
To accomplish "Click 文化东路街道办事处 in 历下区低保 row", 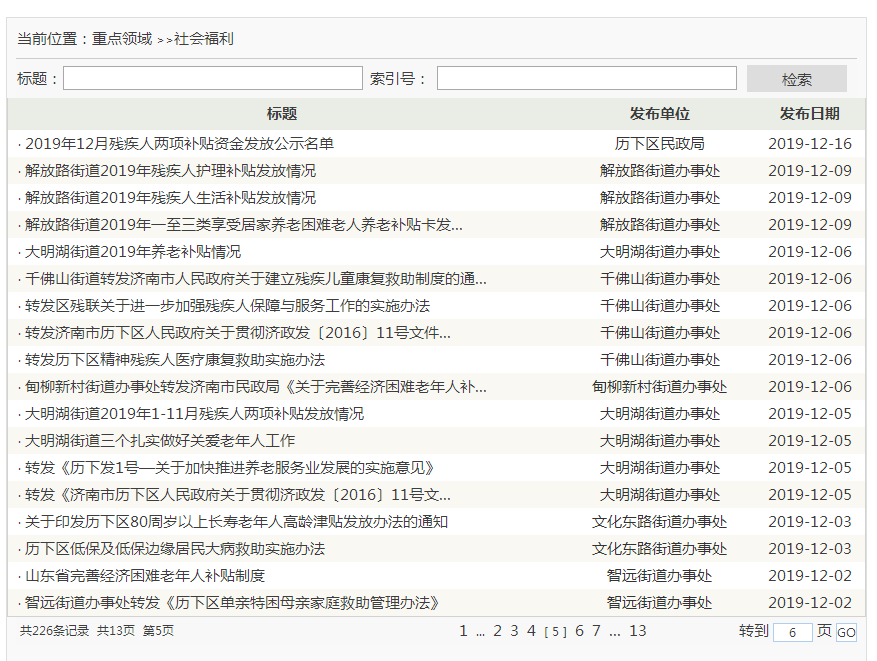I will tap(659, 549).
